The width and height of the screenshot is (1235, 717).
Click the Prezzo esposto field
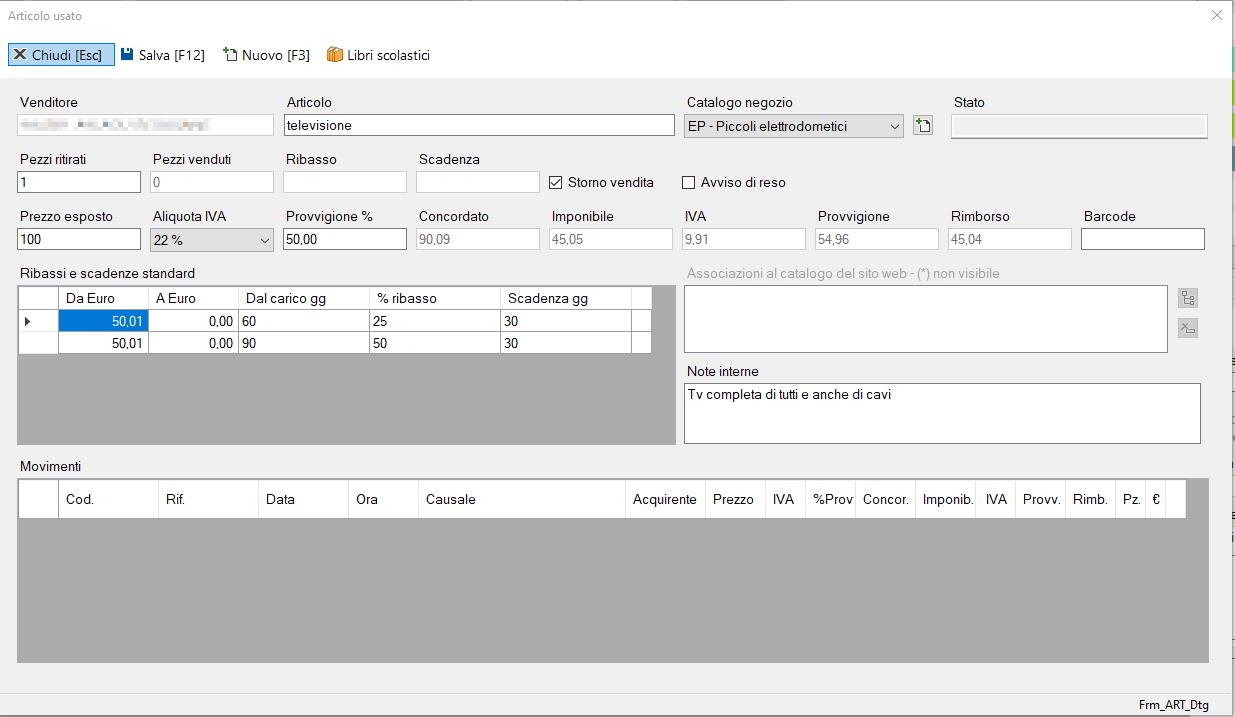[x=79, y=239]
